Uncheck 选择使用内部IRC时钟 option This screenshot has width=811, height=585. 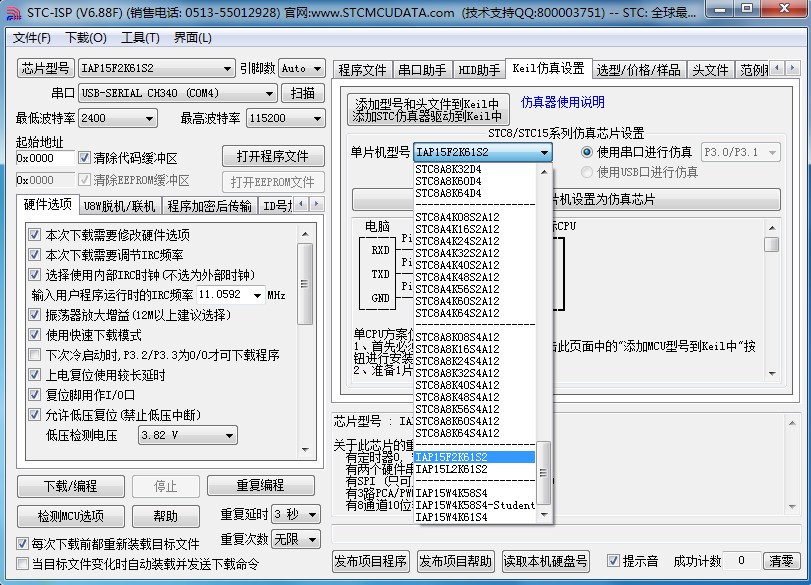(x=35, y=275)
